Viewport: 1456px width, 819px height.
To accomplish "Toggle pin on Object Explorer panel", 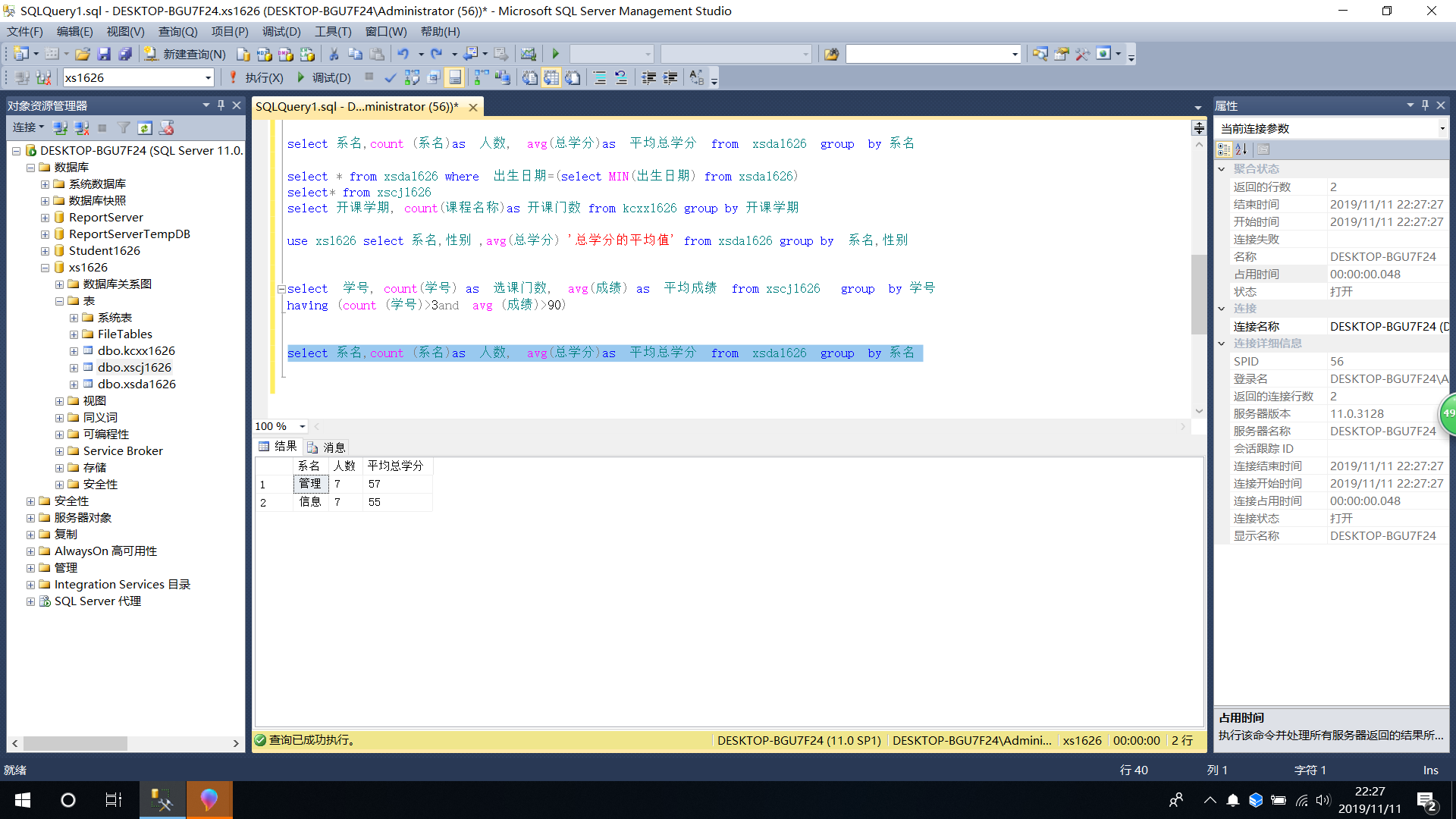I will 221,105.
